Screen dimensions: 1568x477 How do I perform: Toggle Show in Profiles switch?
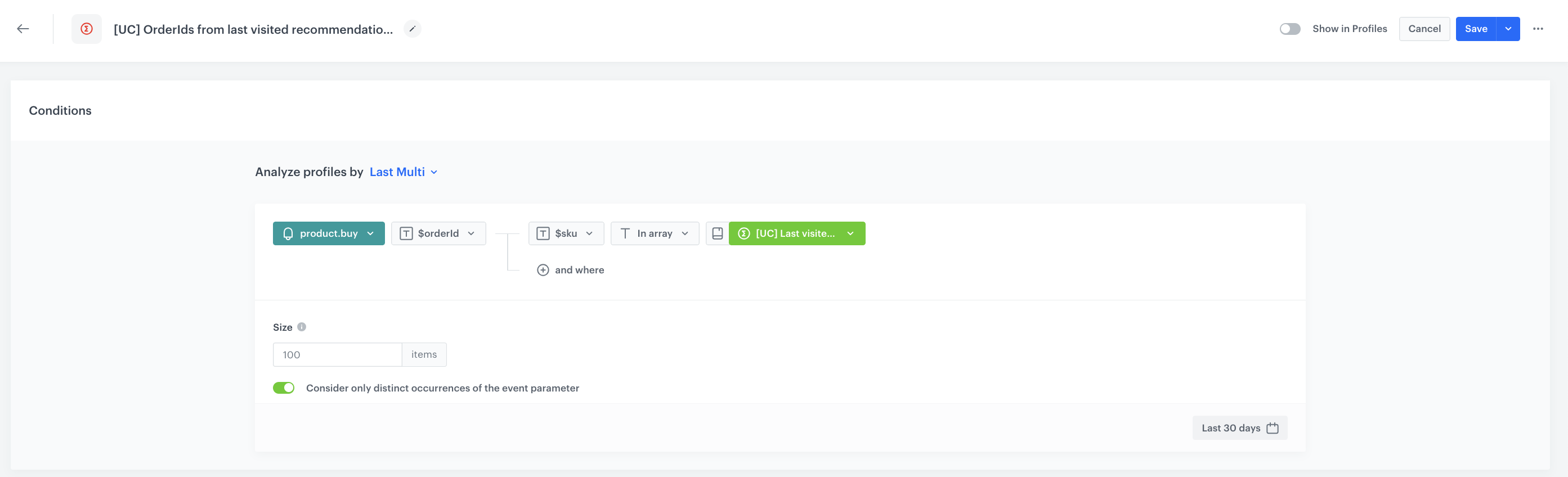(1289, 29)
